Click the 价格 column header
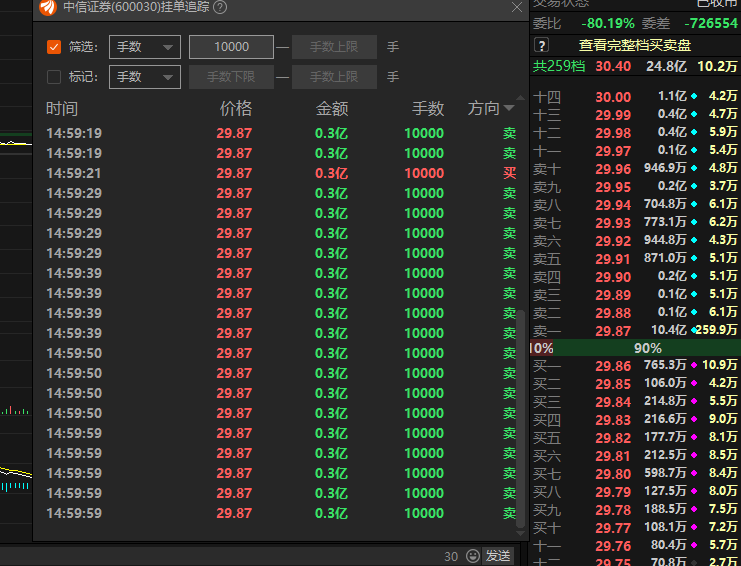This screenshot has height=566, width=741. (236, 109)
